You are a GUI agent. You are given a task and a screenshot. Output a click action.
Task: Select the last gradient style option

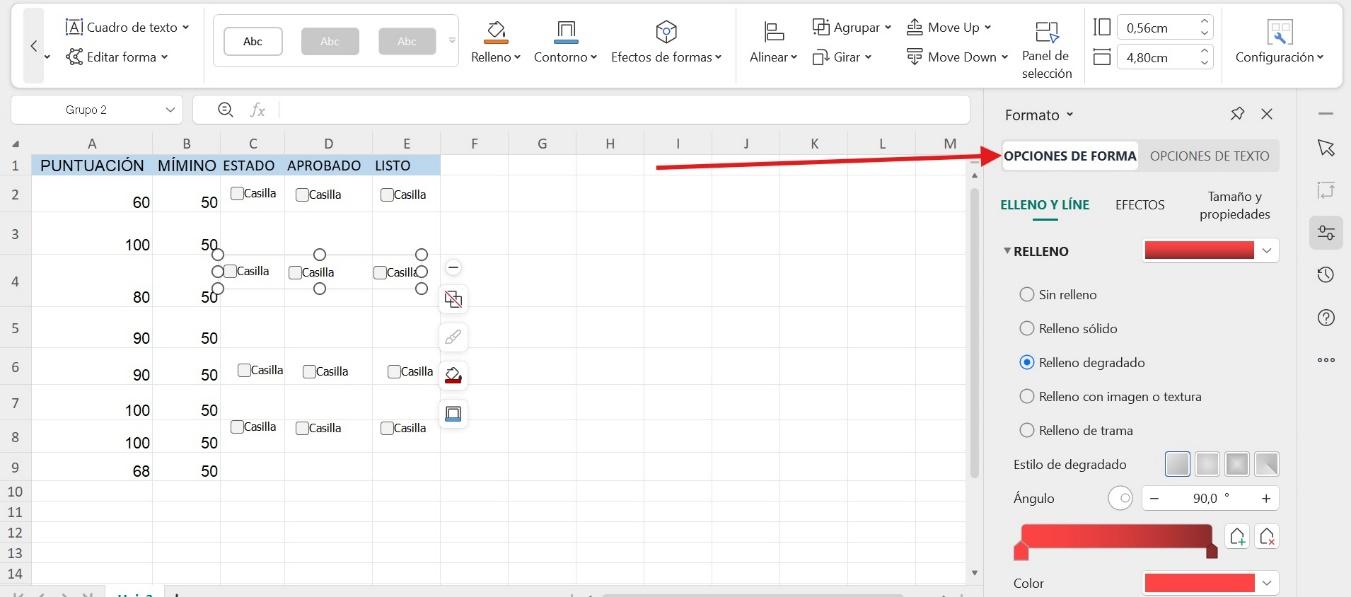coord(1267,464)
